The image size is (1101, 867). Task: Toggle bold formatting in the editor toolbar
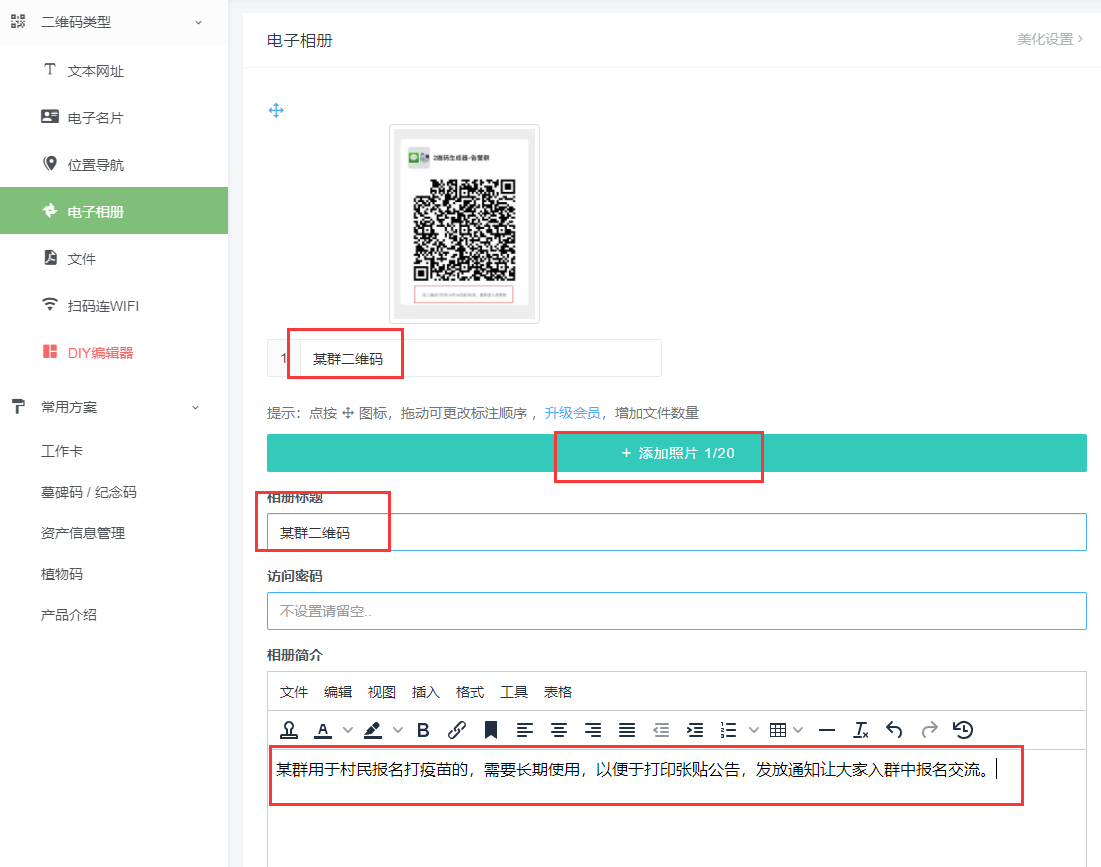pyautogui.click(x=423, y=730)
